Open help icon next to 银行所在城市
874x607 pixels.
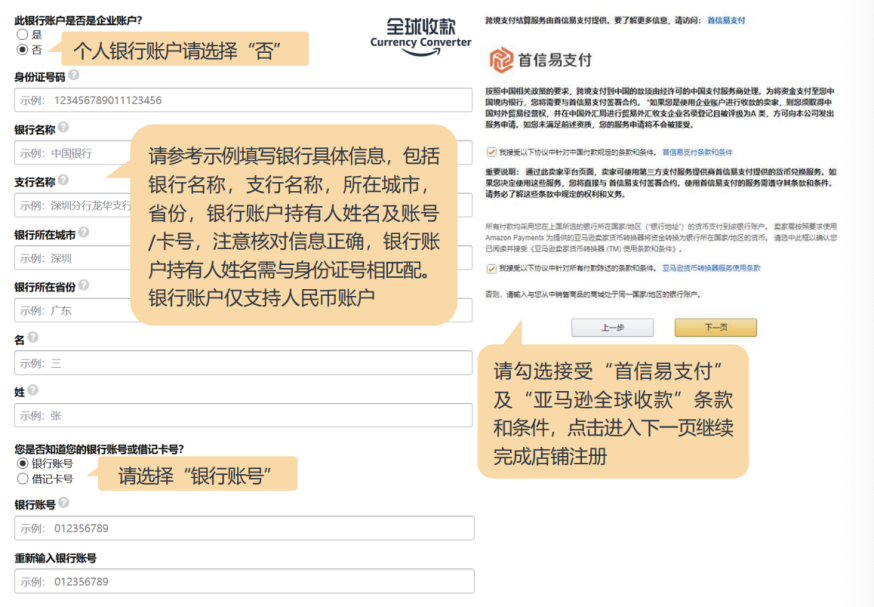[x=84, y=232]
